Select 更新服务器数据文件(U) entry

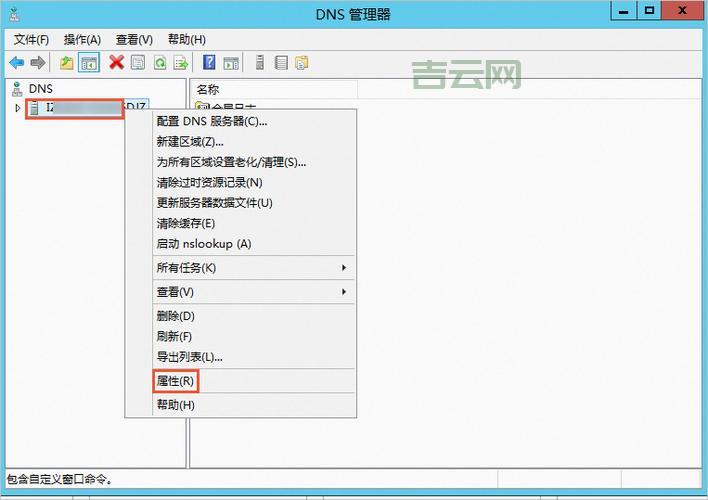pos(254,203)
